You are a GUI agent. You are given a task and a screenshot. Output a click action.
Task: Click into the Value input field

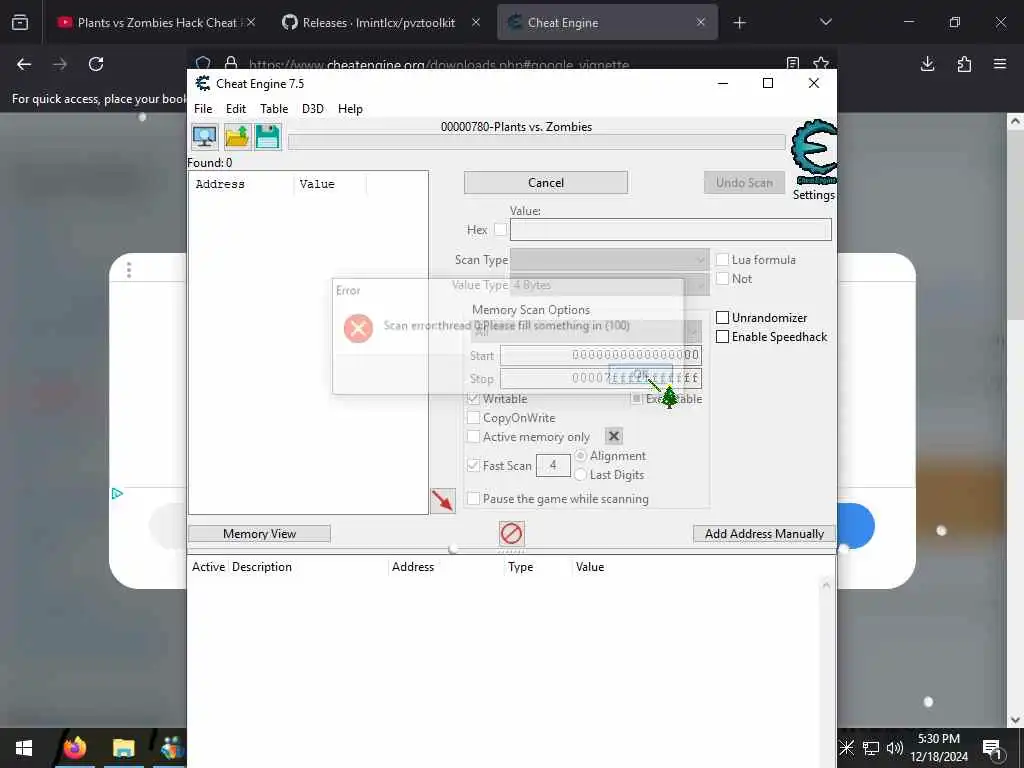[671, 229]
